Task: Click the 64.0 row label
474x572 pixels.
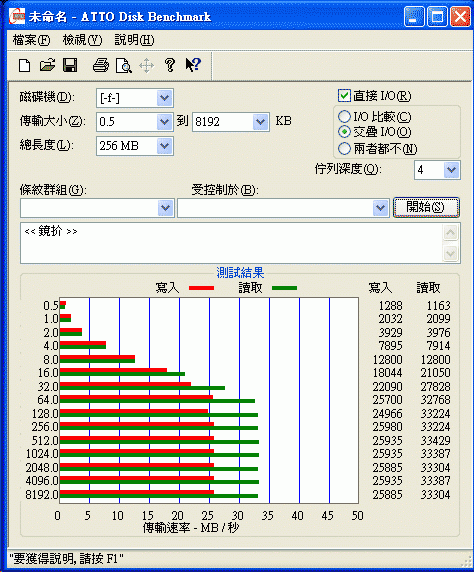Action: [48, 400]
